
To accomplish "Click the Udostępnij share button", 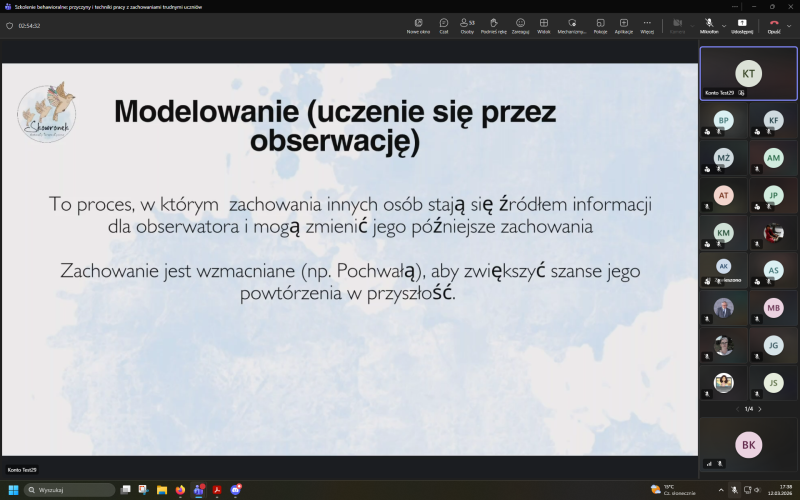I will [x=742, y=24].
